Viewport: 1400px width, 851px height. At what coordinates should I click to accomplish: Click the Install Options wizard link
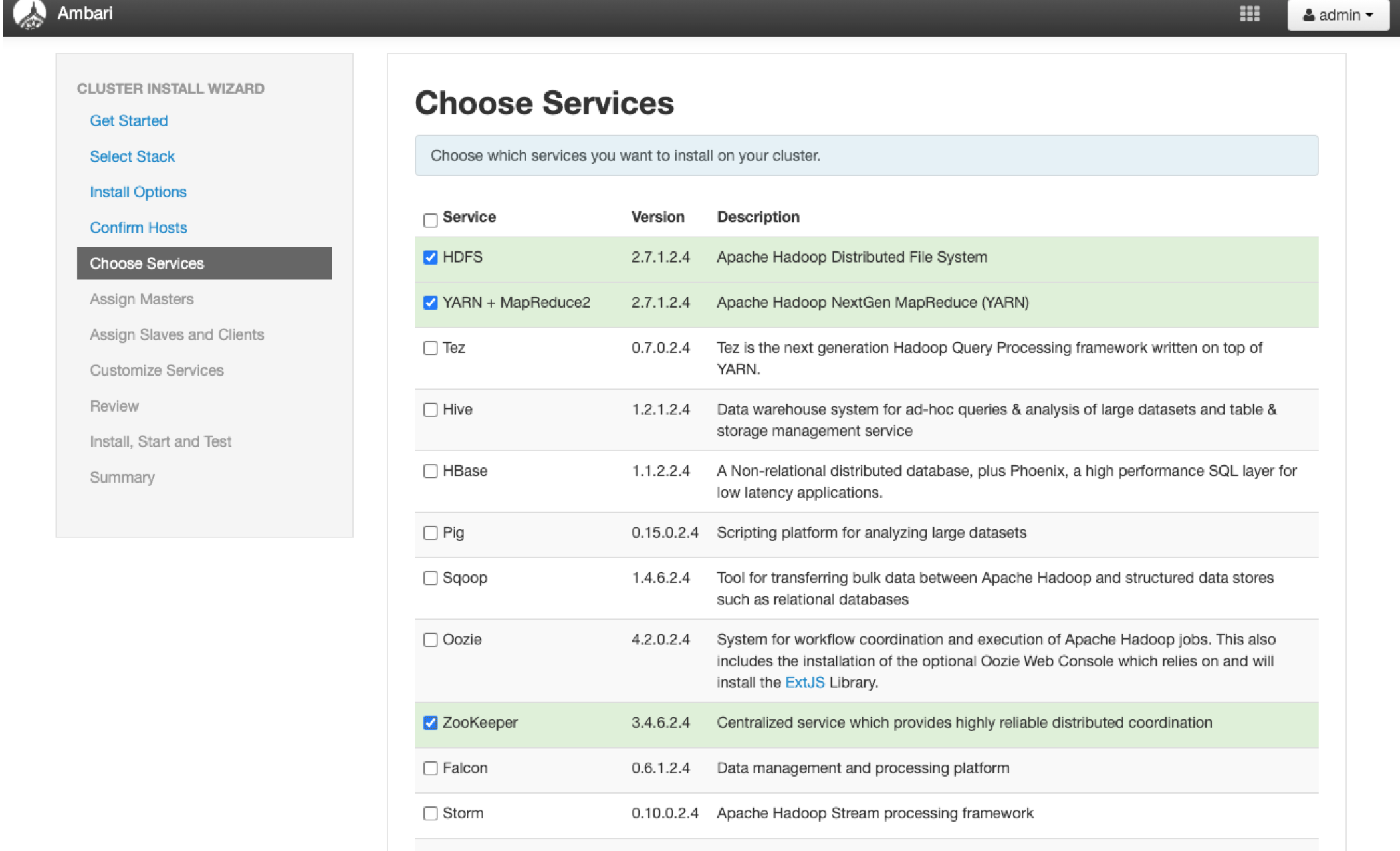point(137,191)
